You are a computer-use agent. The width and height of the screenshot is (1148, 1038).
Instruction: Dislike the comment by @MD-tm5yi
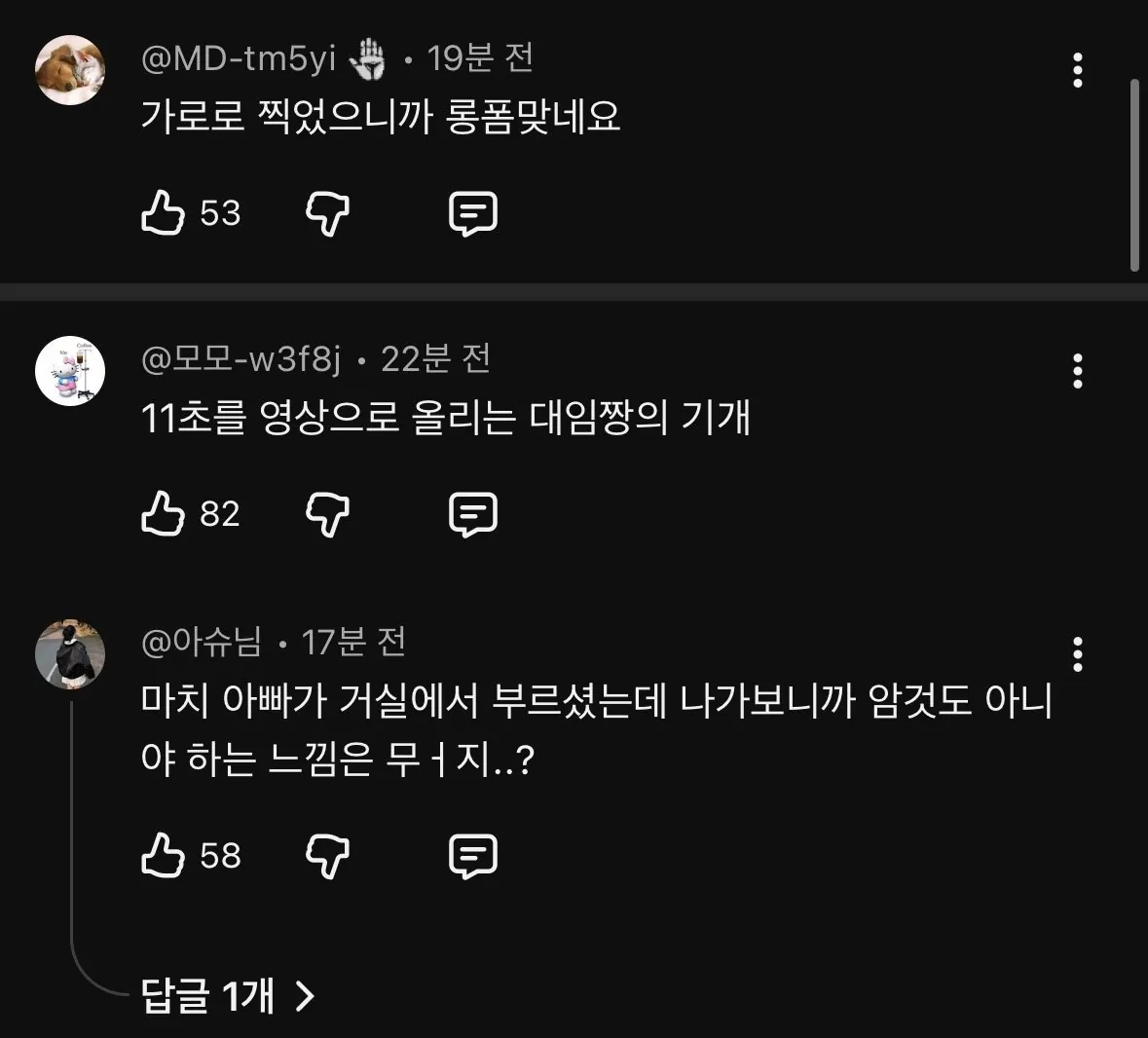[327, 212]
